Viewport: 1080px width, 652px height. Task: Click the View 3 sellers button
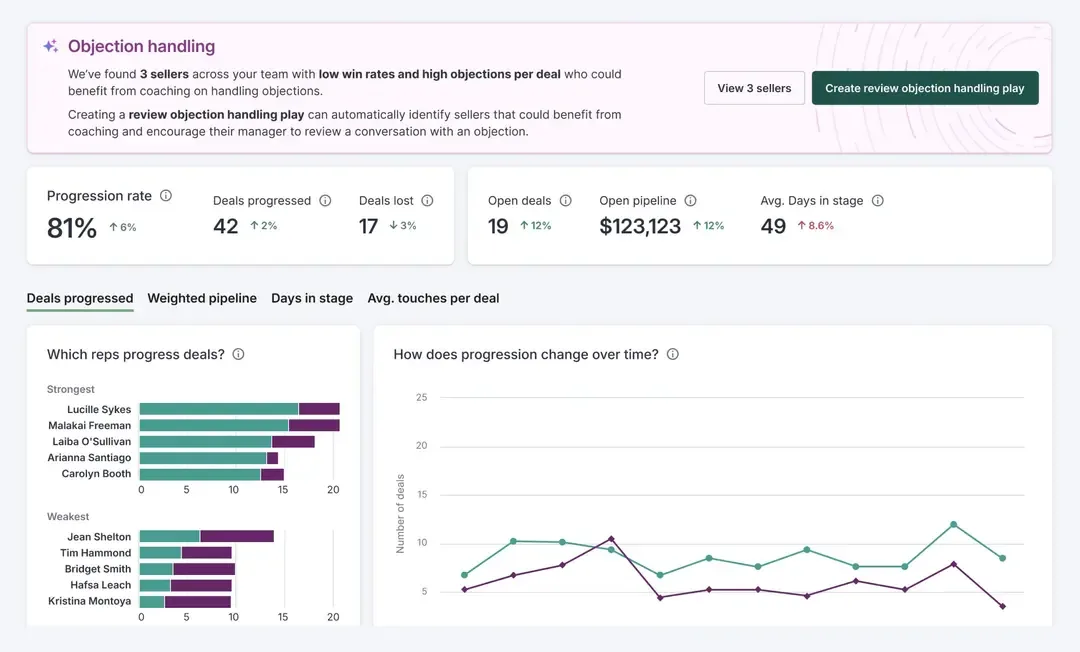pyautogui.click(x=754, y=87)
